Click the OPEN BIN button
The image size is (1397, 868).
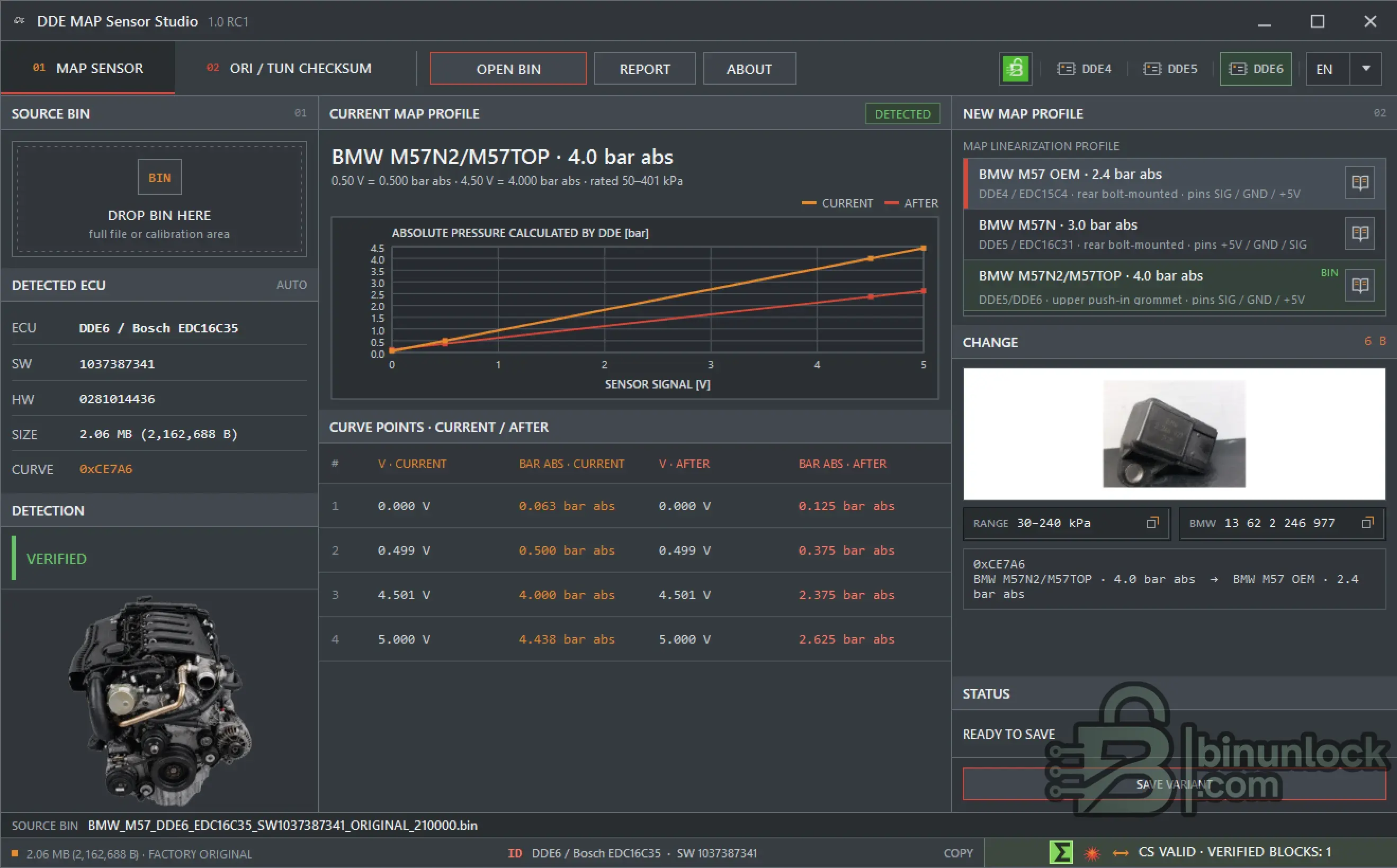(508, 69)
